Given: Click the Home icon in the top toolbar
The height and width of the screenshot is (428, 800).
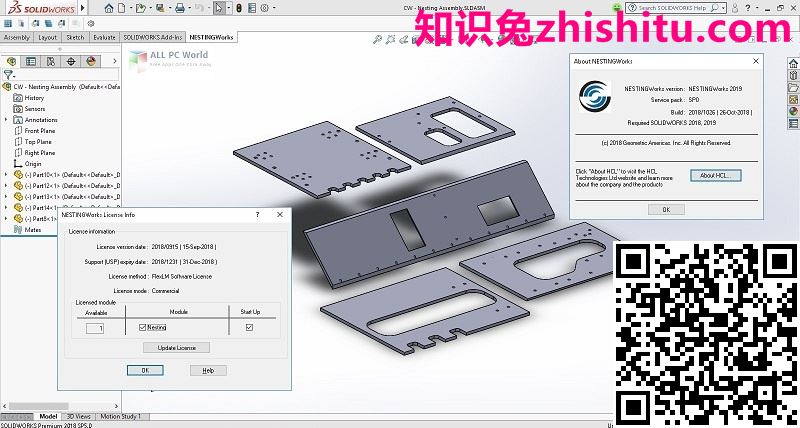Looking at the screenshot, I should point(109,8).
